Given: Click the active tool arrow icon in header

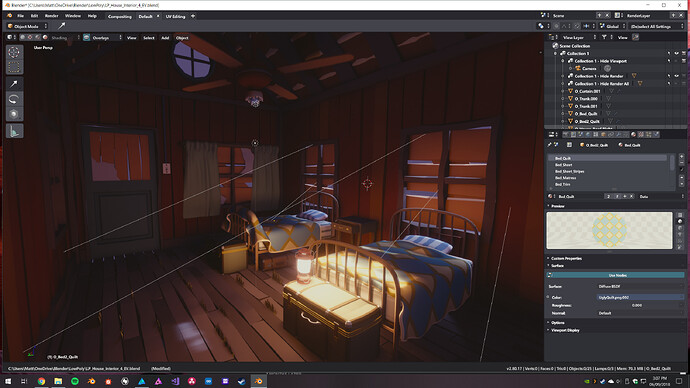Looking at the screenshot, I should pyautogui.click(x=62, y=26).
